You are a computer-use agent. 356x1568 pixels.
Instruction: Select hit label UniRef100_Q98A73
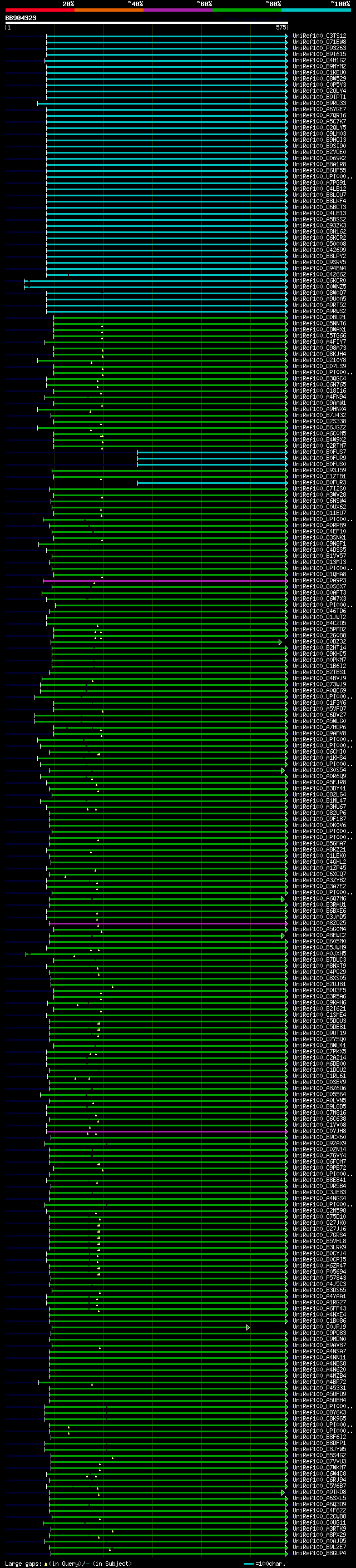pyautogui.click(x=319, y=348)
